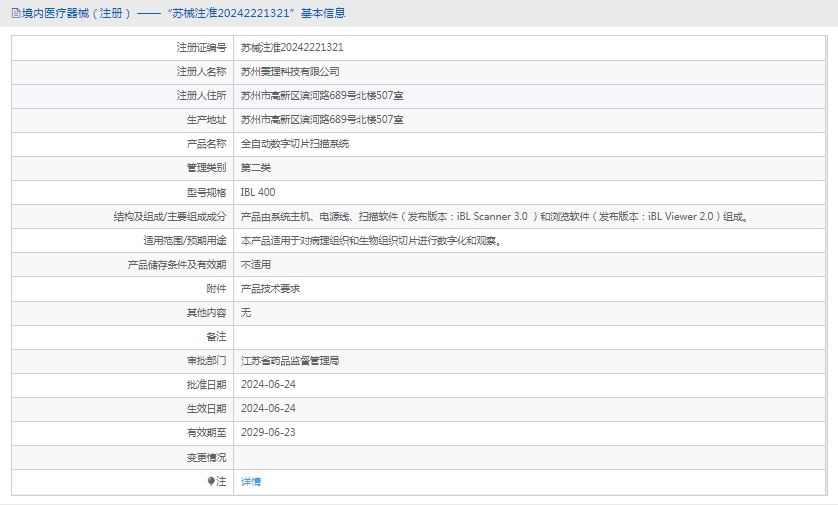
Task: Click the model specification IBL 400
Action: (x=258, y=192)
